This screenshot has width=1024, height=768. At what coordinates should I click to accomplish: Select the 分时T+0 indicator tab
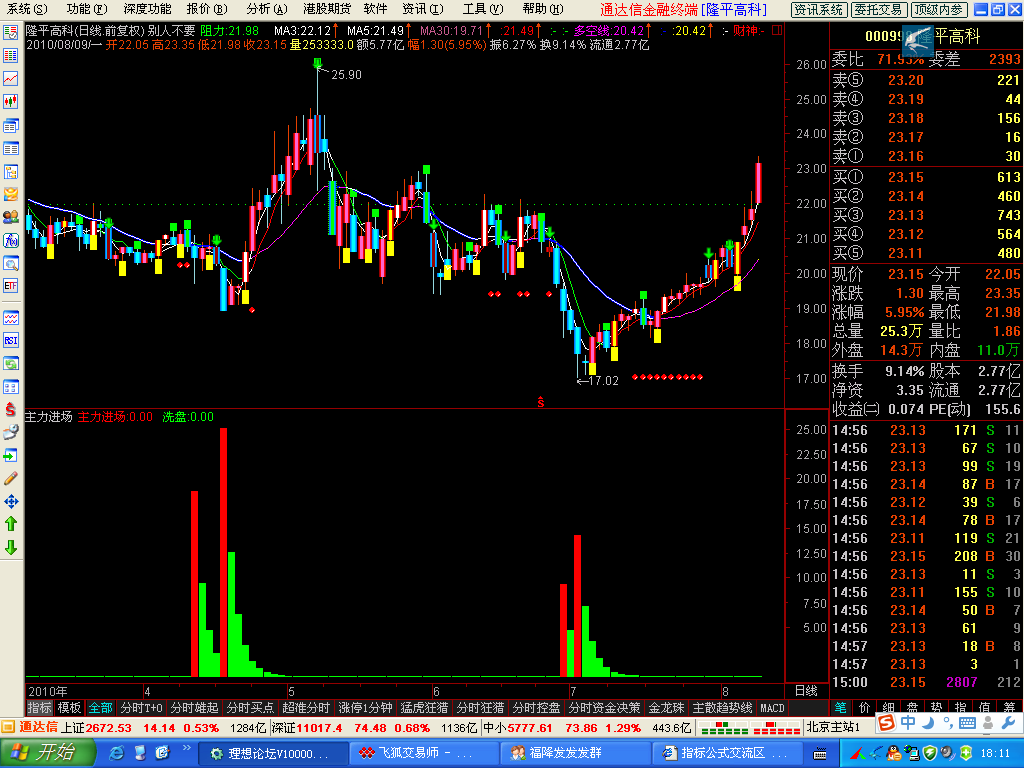(142, 708)
